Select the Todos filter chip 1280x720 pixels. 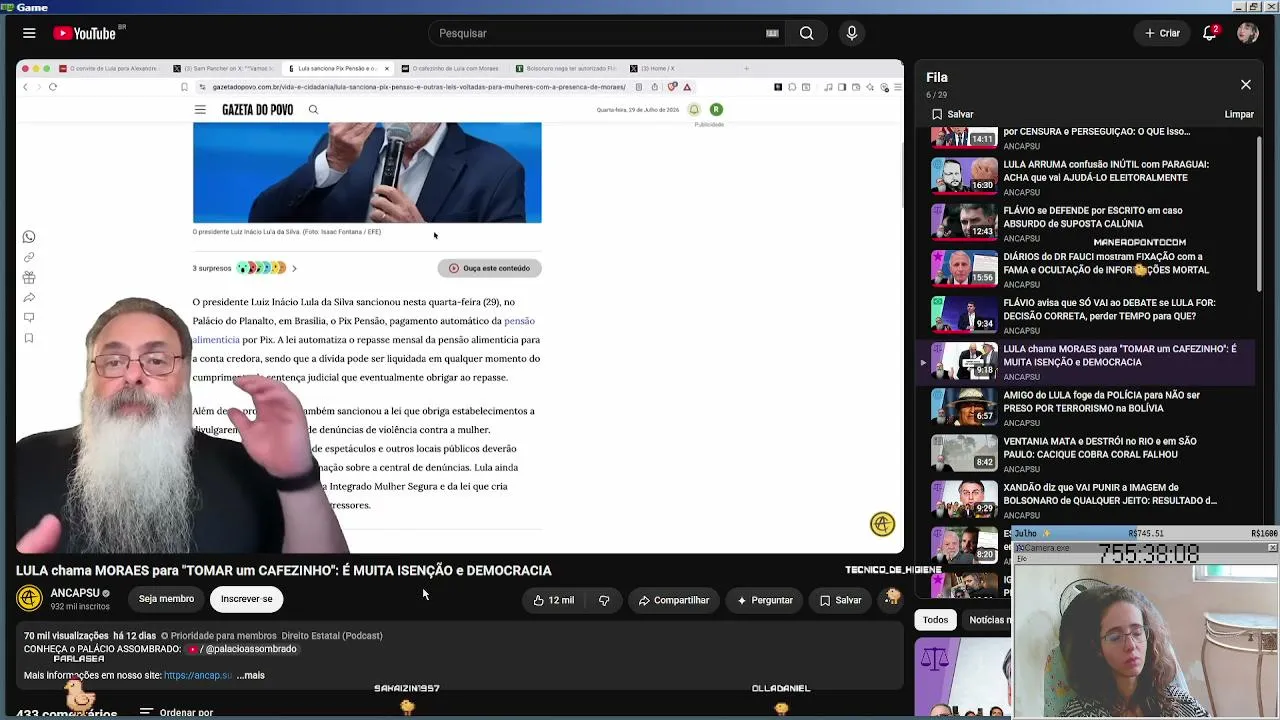click(935, 620)
